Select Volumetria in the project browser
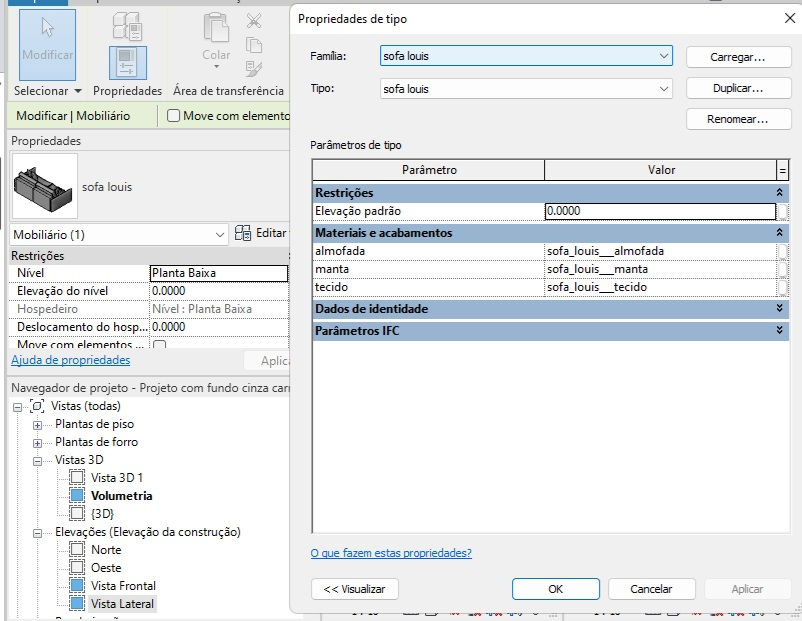 tap(121, 496)
